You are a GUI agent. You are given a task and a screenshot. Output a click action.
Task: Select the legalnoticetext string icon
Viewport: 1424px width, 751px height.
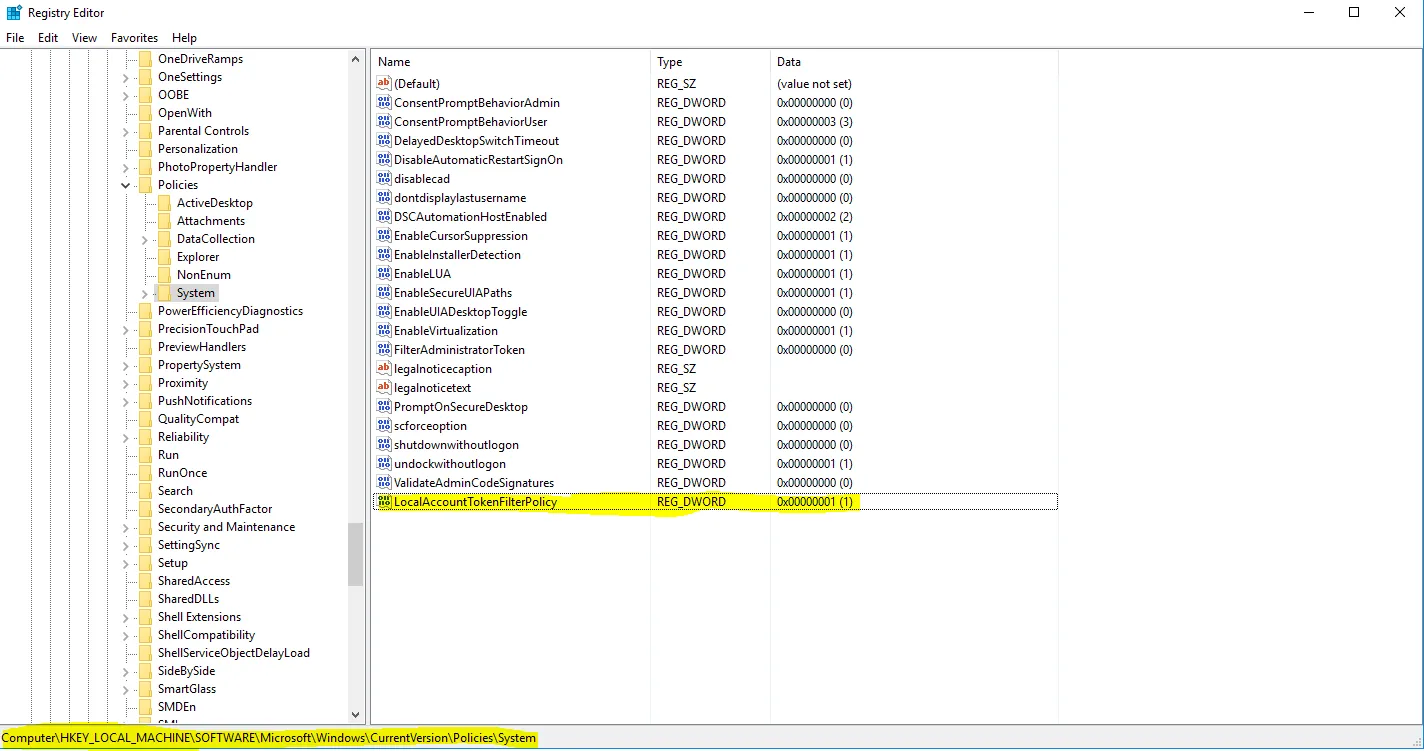(x=384, y=388)
